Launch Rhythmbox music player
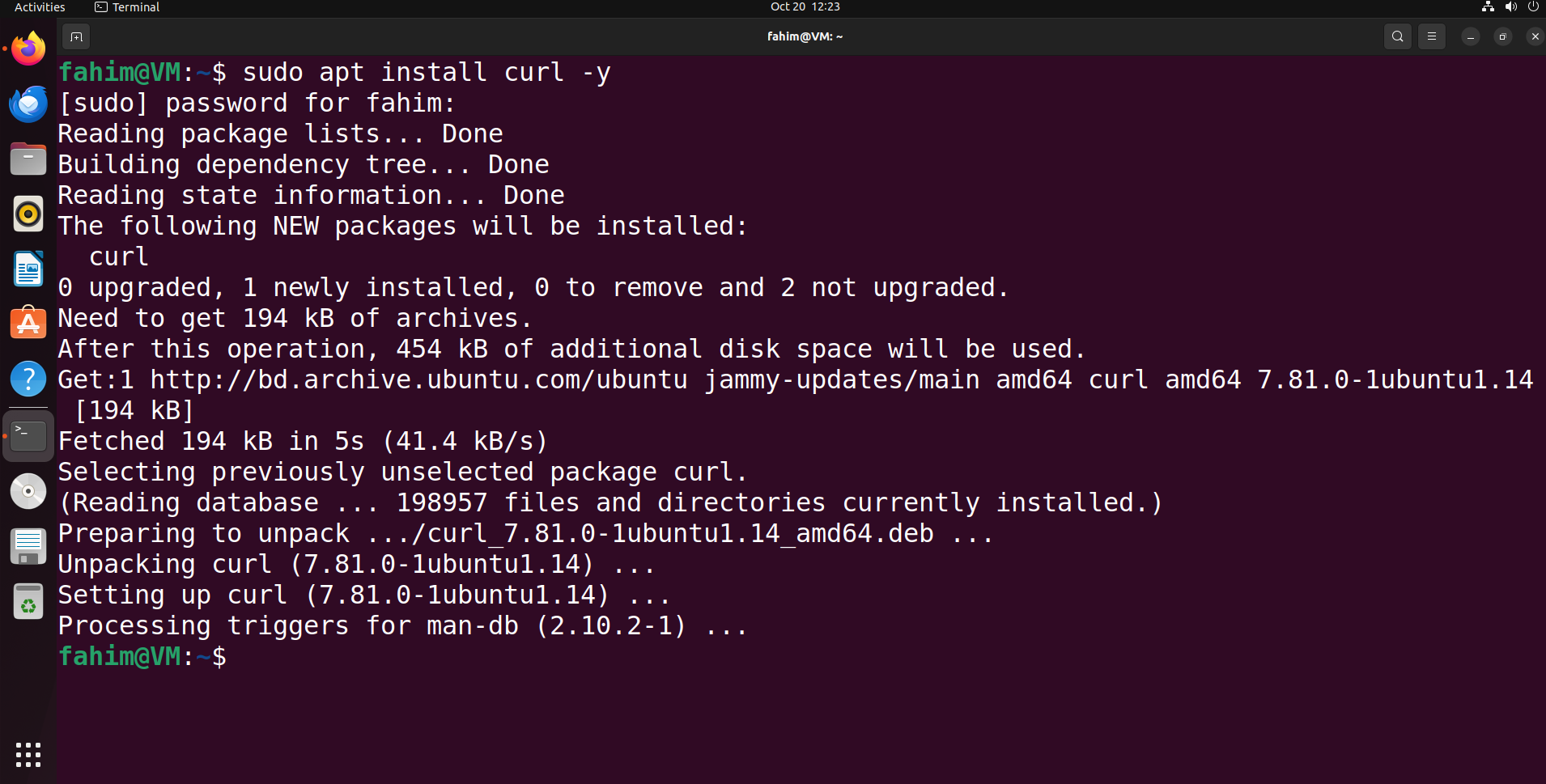Screen dimensions: 1546x784 coord(28,214)
